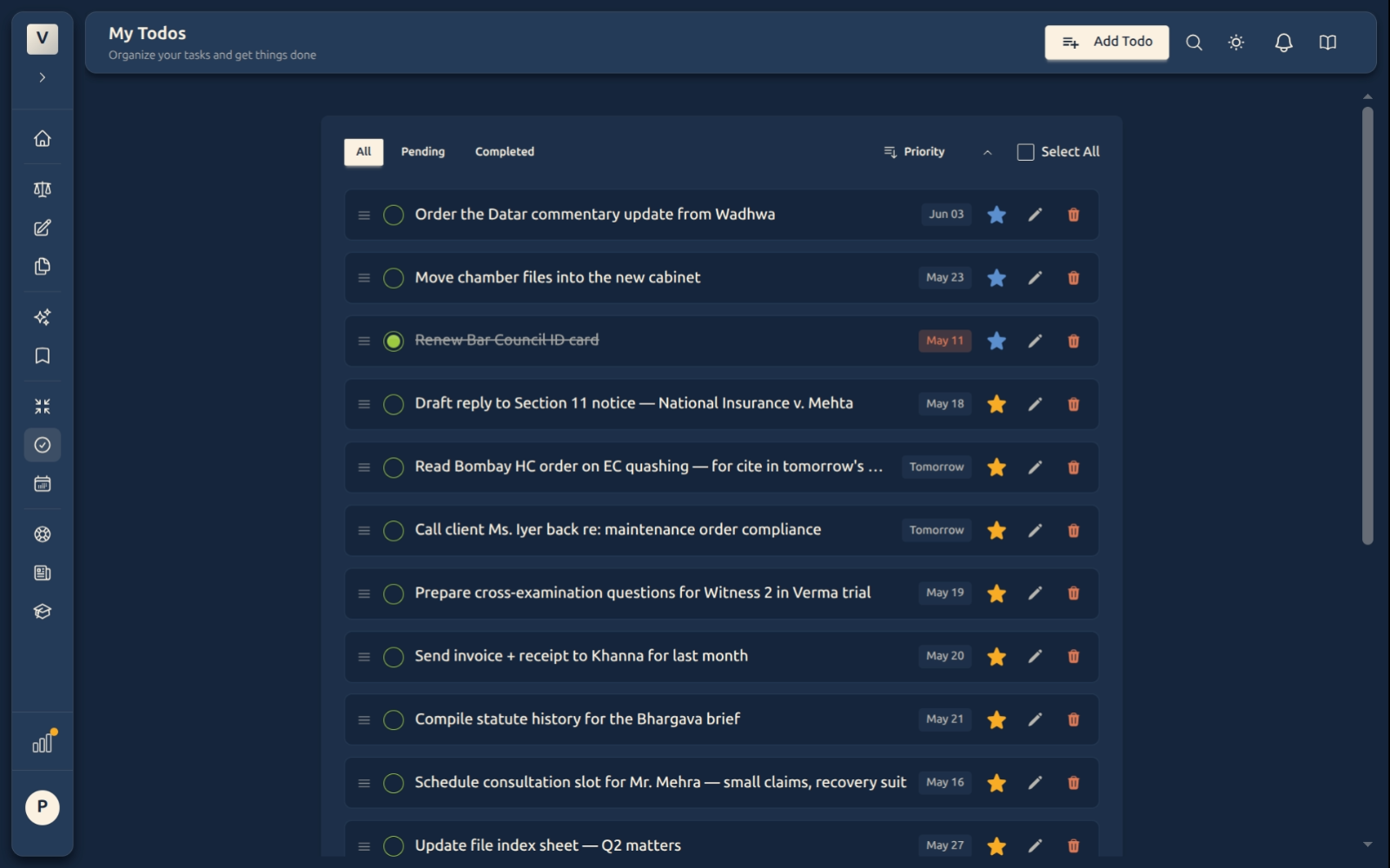
Task: Expand the sidebar with chevron arrow
Action: click(42, 77)
